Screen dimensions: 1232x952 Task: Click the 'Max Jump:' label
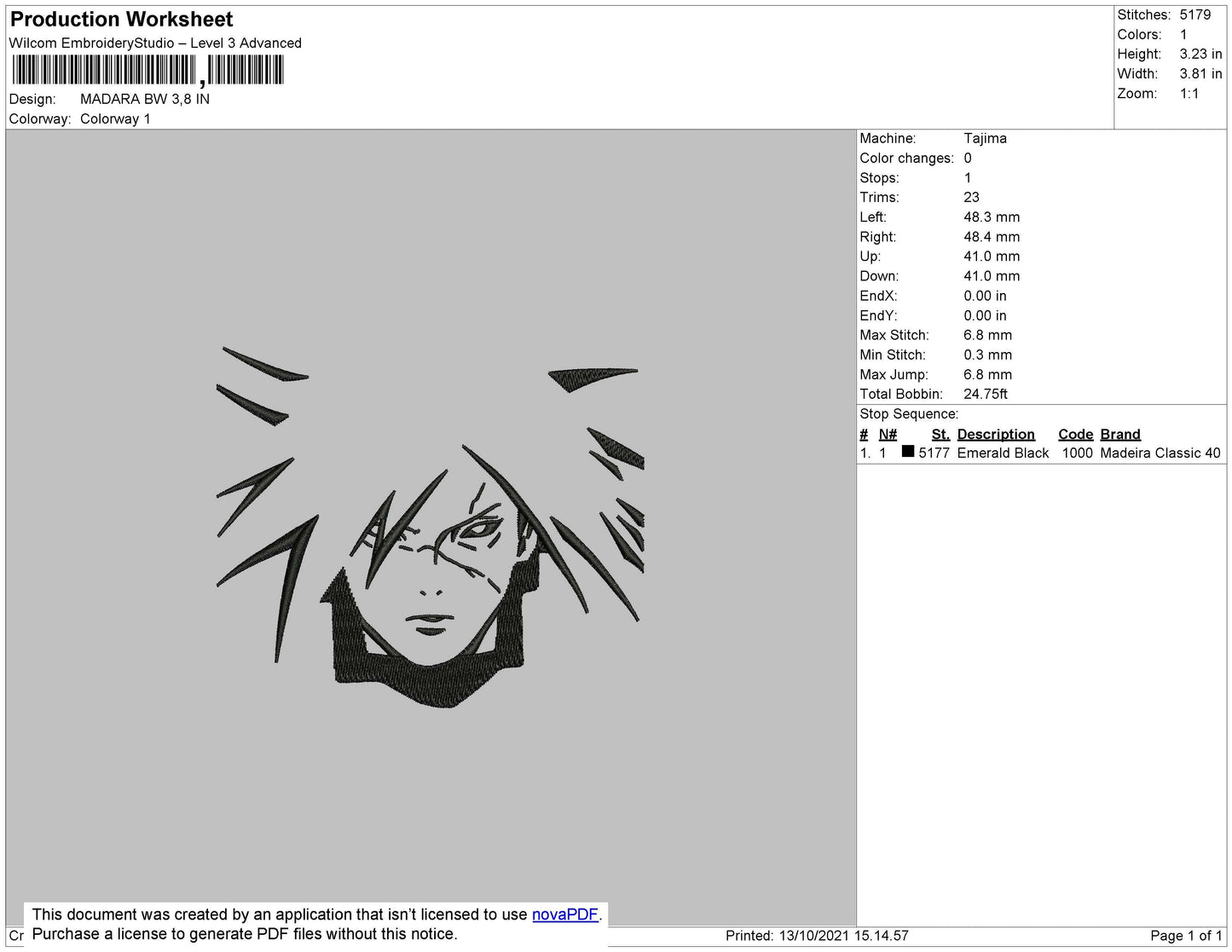click(x=894, y=374)
